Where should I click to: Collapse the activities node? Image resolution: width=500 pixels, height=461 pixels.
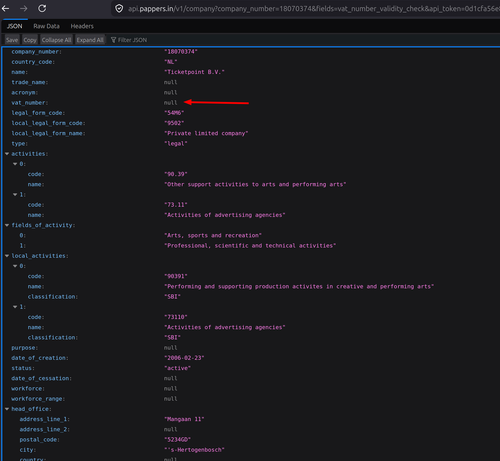(x=7, y=154)
